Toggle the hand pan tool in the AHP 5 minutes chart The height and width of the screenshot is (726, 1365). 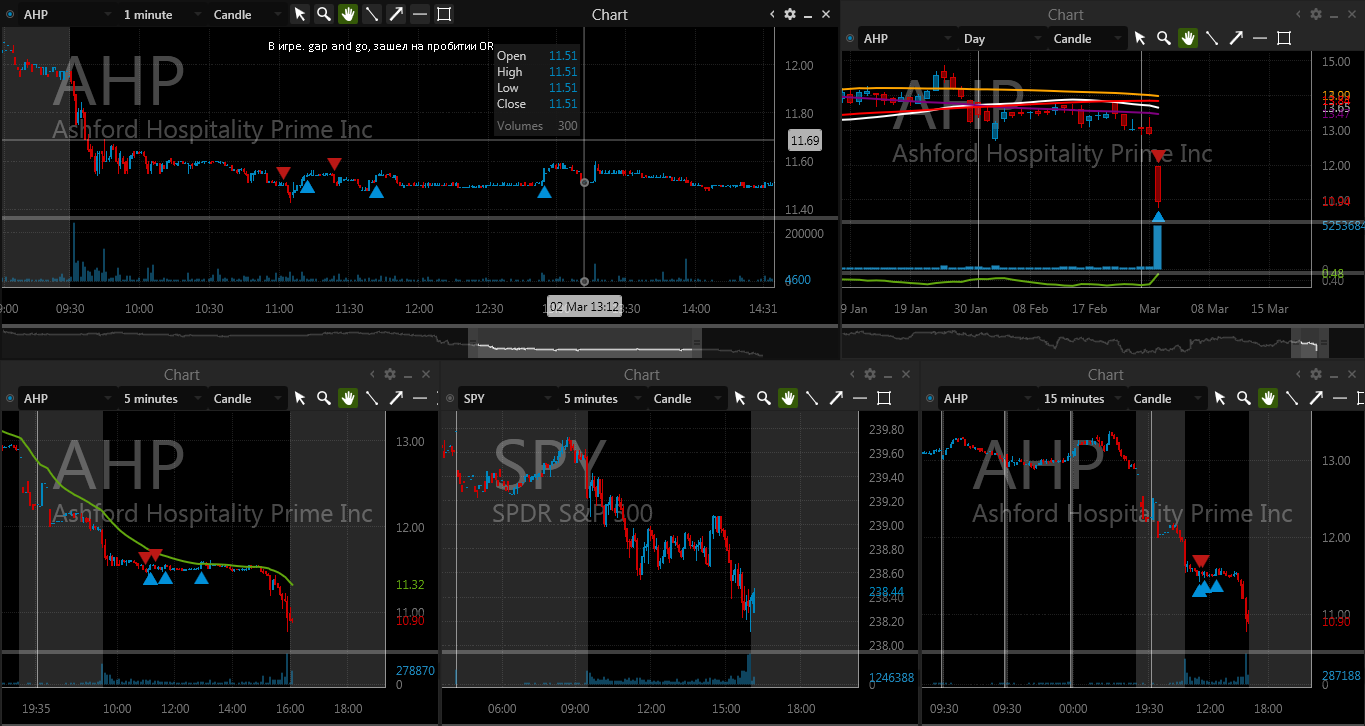click(x=348, y=398)
